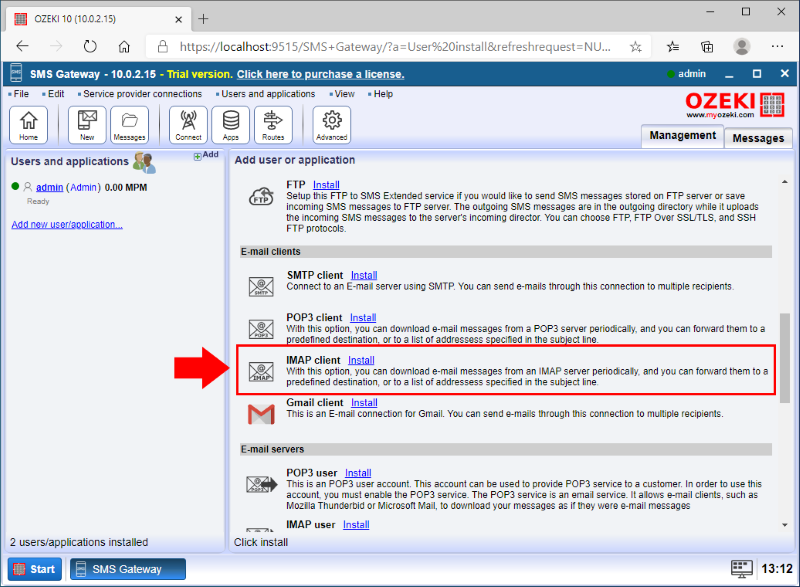Image resolution: width=800 pixels, height=587 pixels.
Task: Open Service provider connections menu
Action: click(x=142, y=94)
